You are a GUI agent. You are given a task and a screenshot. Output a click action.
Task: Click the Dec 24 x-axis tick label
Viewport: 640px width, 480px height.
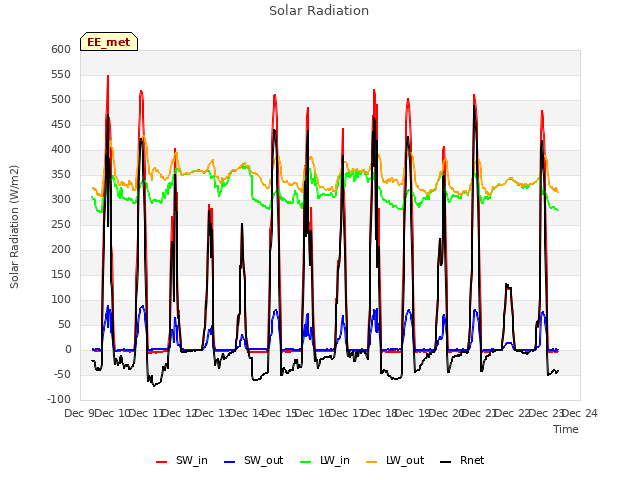point(580,413)
